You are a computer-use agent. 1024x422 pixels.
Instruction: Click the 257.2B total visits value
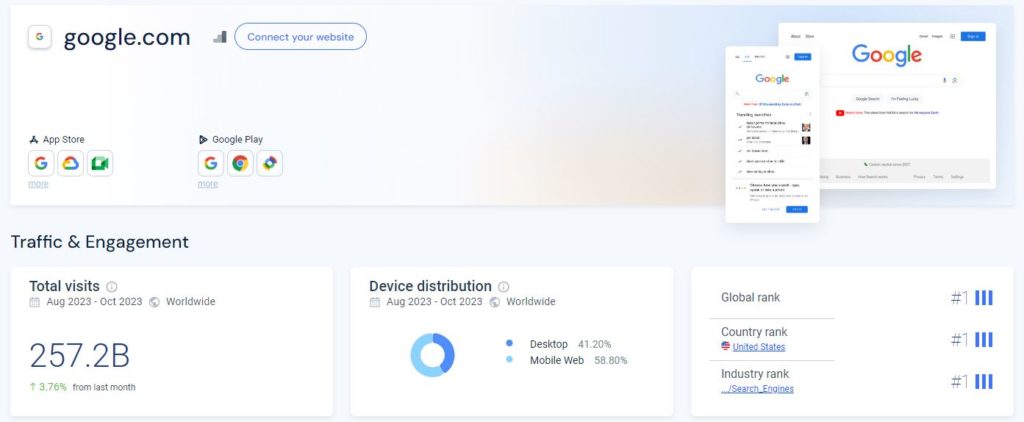80,356
